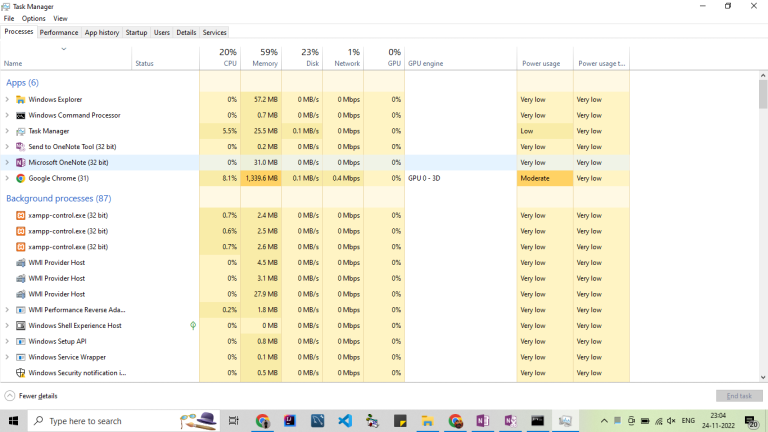Open the Options menu
768x432 pixels.
click(34, 18)
